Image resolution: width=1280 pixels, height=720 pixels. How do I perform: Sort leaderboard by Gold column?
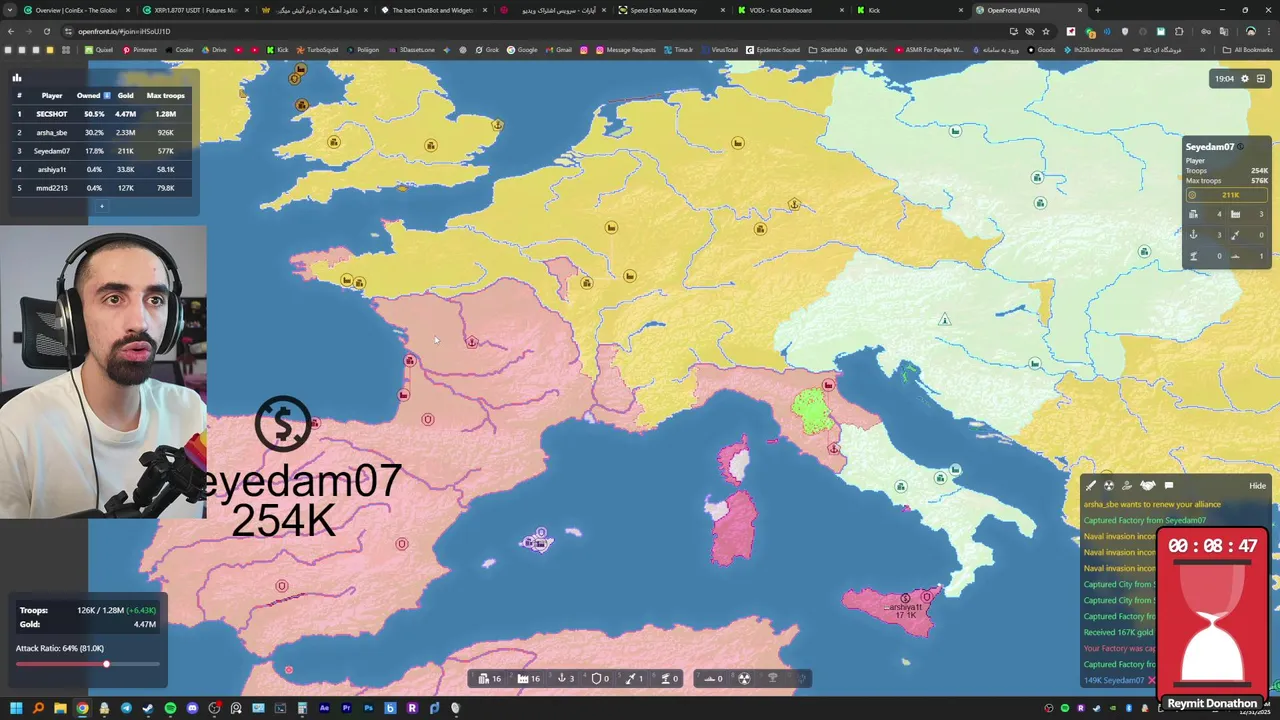[125, 95]
